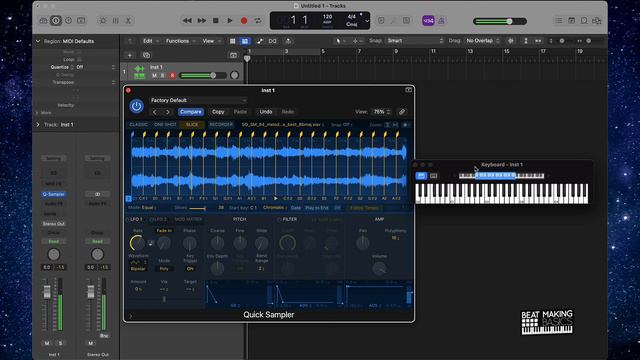Click the Compare button
Image resolution: width=640 pixels, height=360 pixels.
(190, 112)
